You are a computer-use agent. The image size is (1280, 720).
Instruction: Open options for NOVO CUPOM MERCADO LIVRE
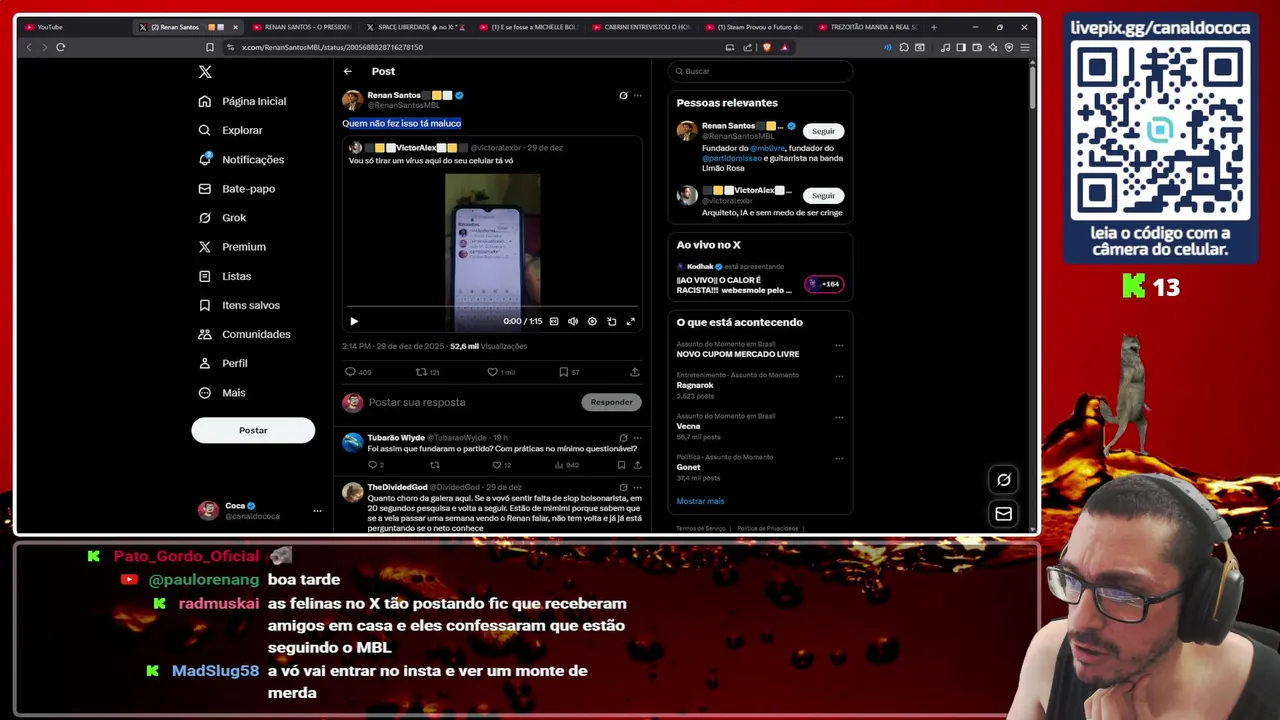(x=839, y=346)
